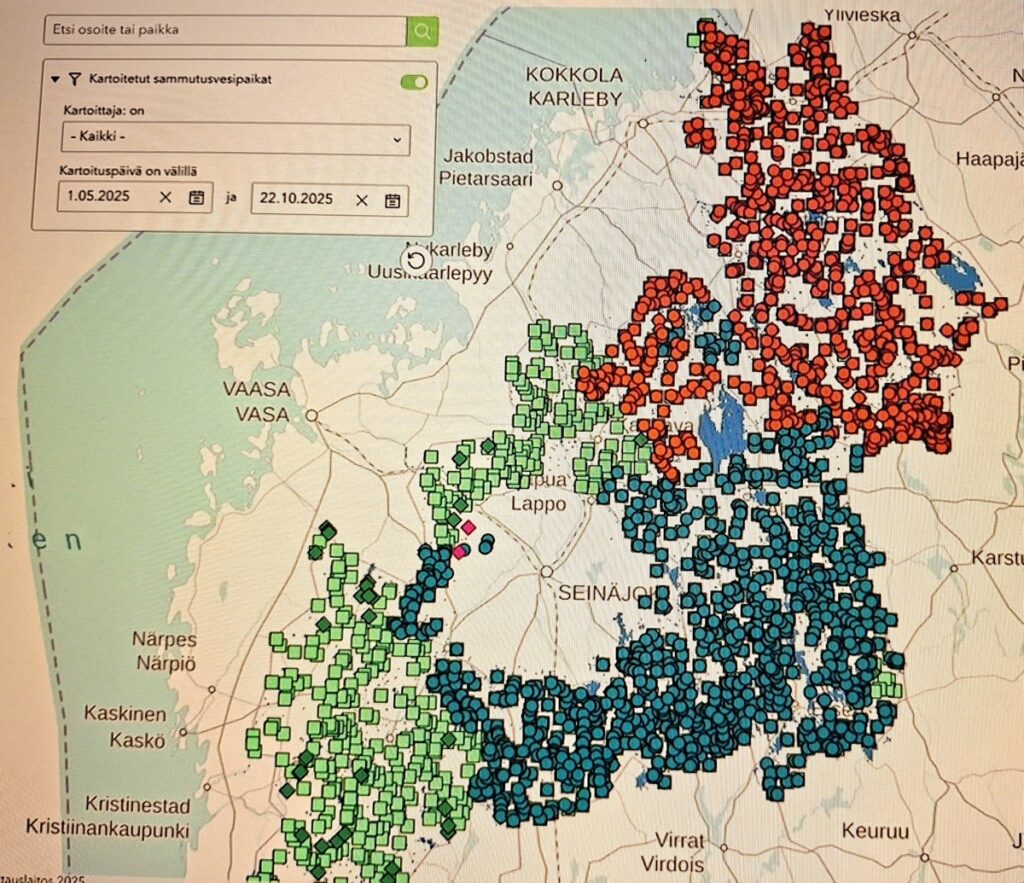Click the Närpes Närpiö town marker
The height and width of the screenshot is (883, 1024).
212,689
